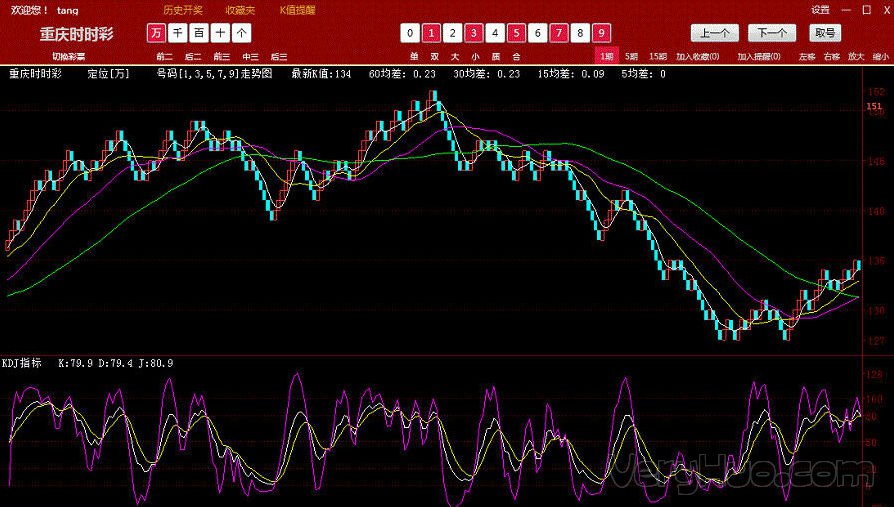
Task: Select the 大 big-number filter
Action: 454,57
